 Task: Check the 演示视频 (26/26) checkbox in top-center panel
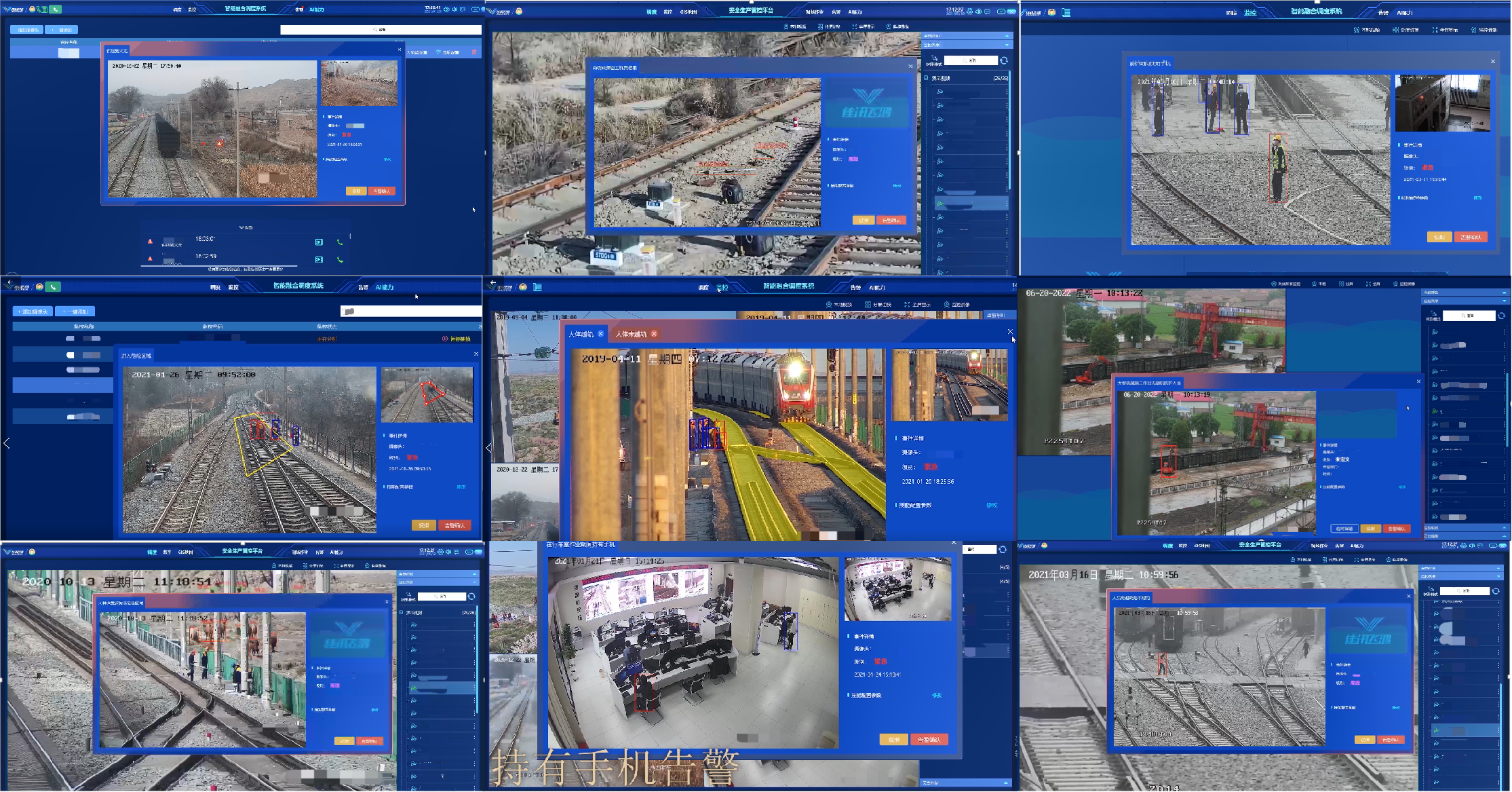point(927,78)
